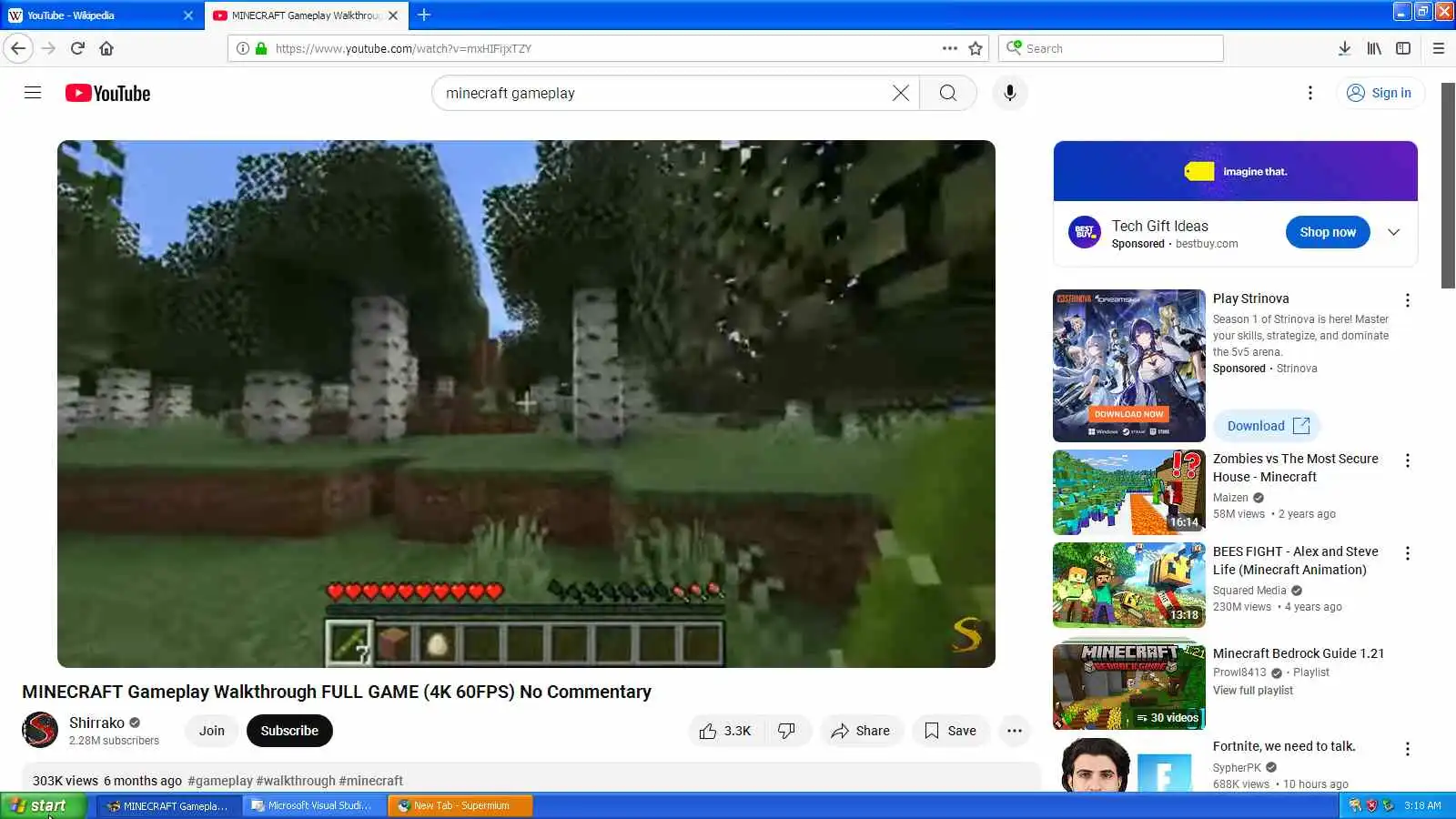1456x819 pixels.
Task: Open Shirrako channel avatar
Action: 40,730
